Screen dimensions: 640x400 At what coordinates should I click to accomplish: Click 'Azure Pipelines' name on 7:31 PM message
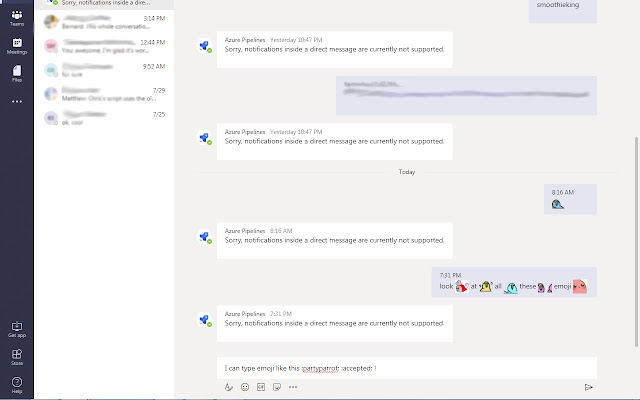245,314
